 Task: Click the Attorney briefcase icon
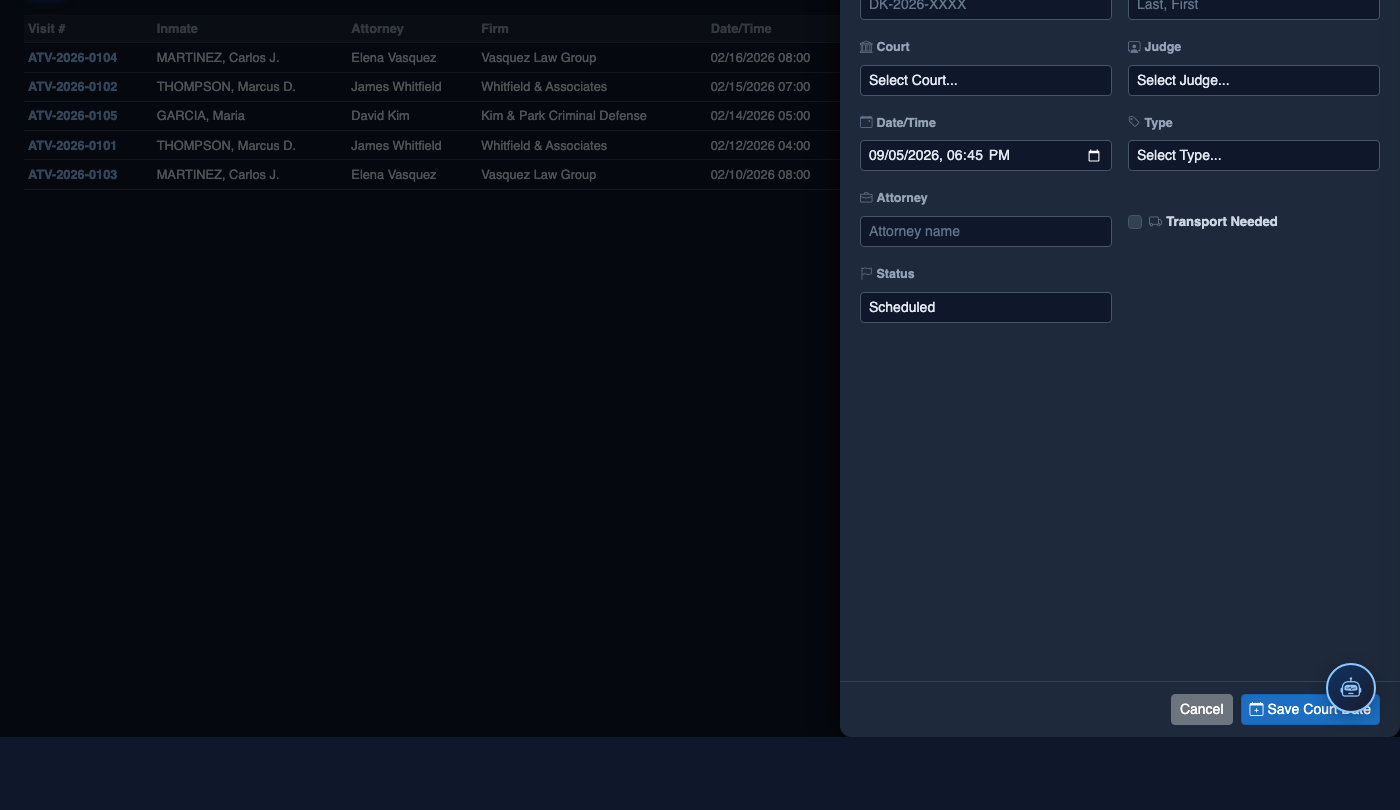pyautogui.click(x=866, y=198)
